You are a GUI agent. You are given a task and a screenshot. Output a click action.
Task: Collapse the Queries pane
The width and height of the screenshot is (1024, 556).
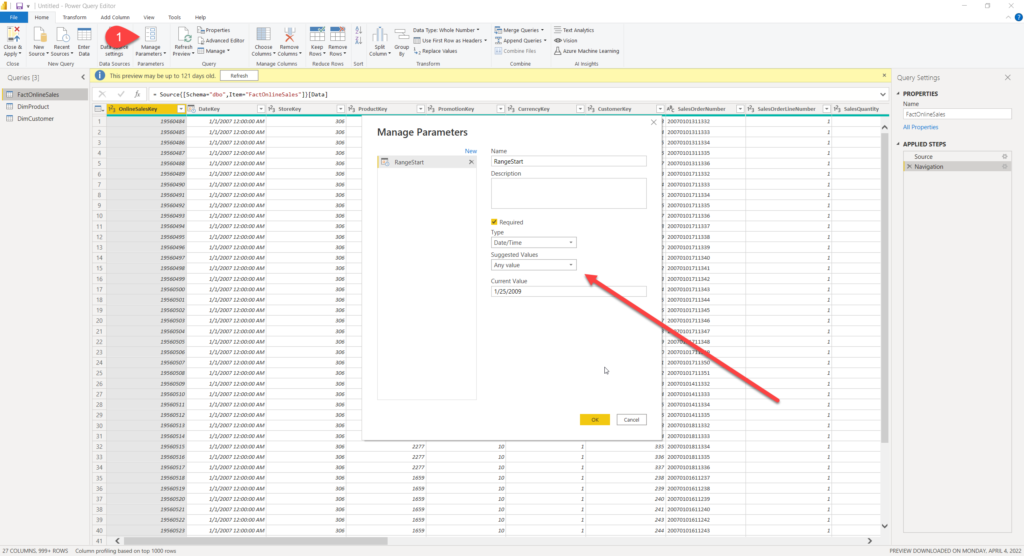pos(83,78)
